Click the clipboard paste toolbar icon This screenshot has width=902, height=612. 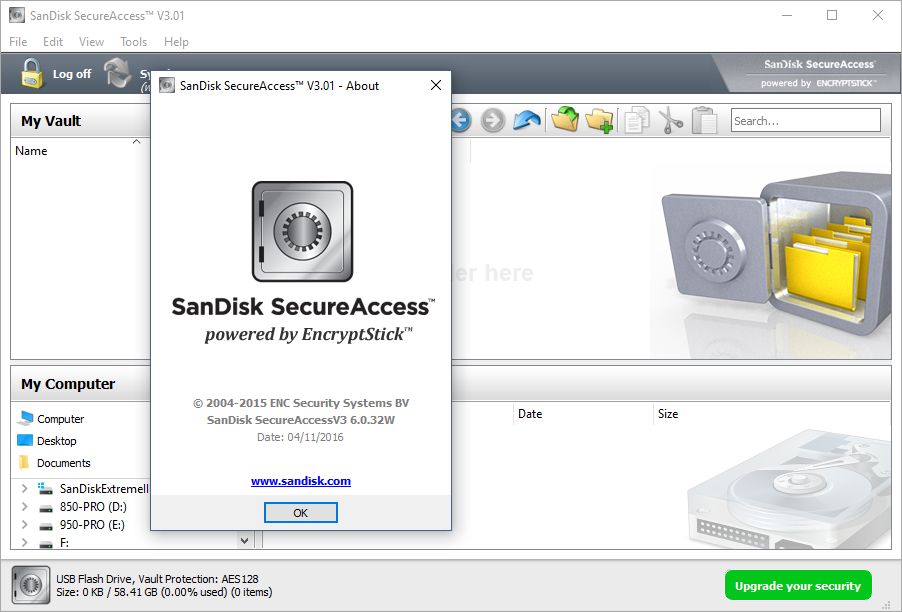click(x=704, y=120)
